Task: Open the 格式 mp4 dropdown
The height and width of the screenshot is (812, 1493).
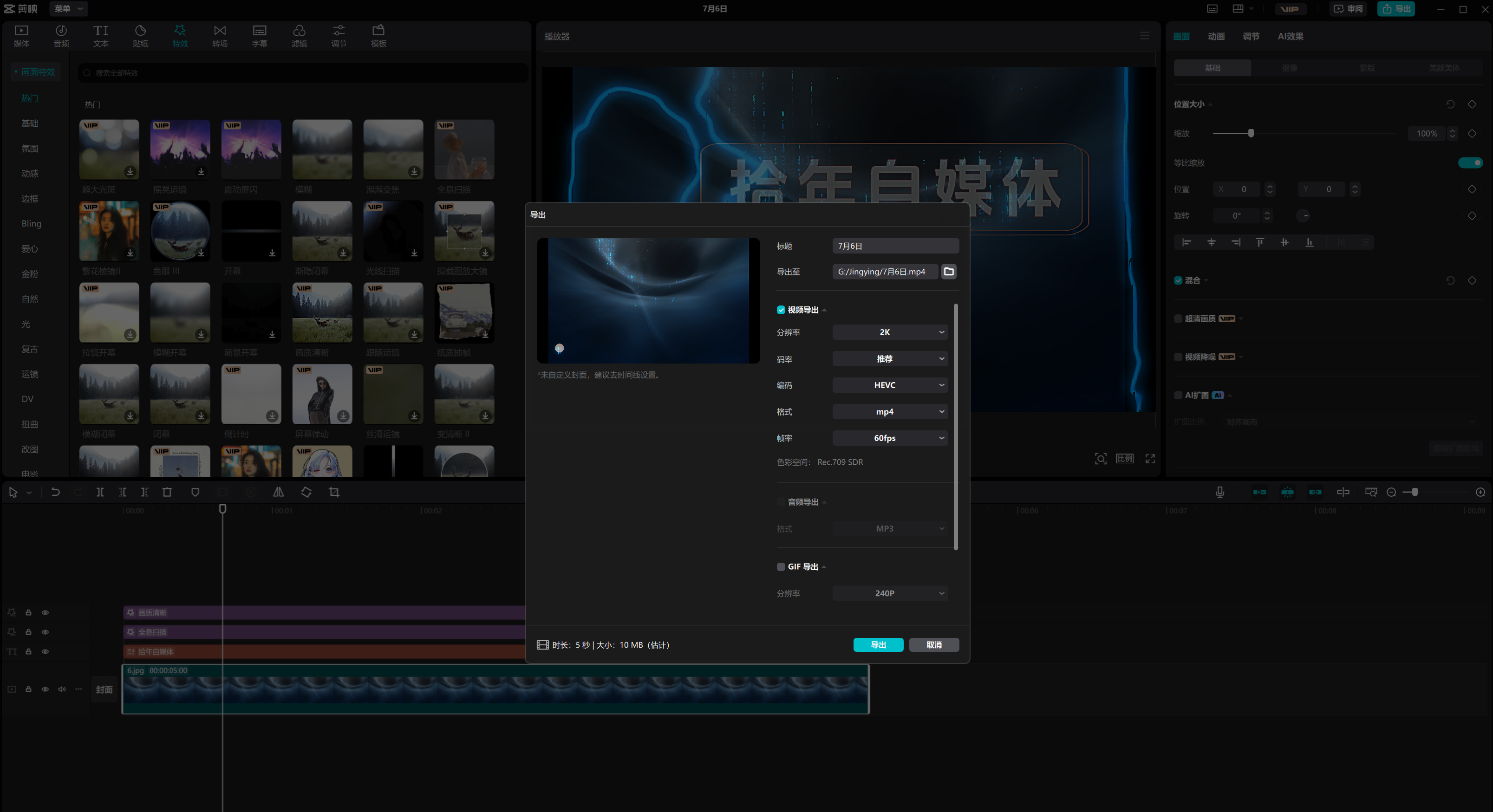Action: coord(890,411)
